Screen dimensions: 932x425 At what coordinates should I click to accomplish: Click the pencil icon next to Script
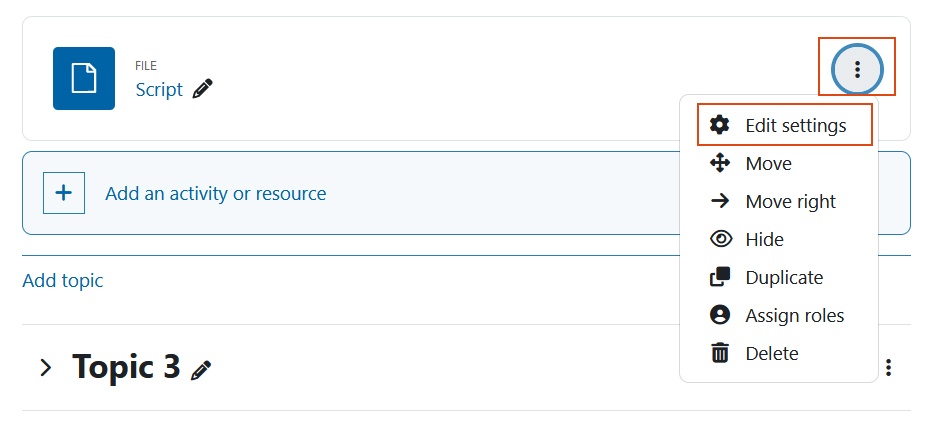(202, 89)
